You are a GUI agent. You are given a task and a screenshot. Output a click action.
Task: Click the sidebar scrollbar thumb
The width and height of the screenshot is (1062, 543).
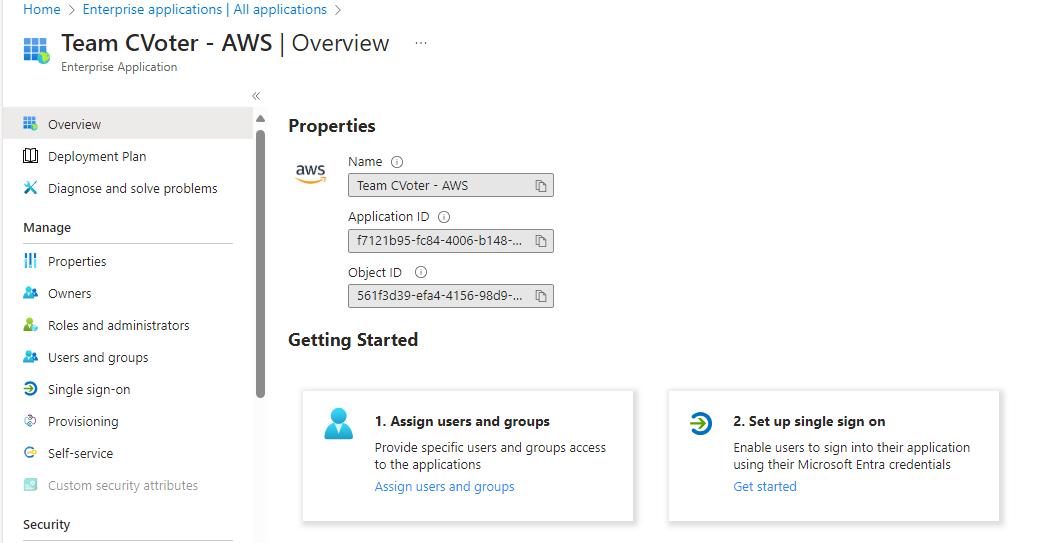[261, 264]
